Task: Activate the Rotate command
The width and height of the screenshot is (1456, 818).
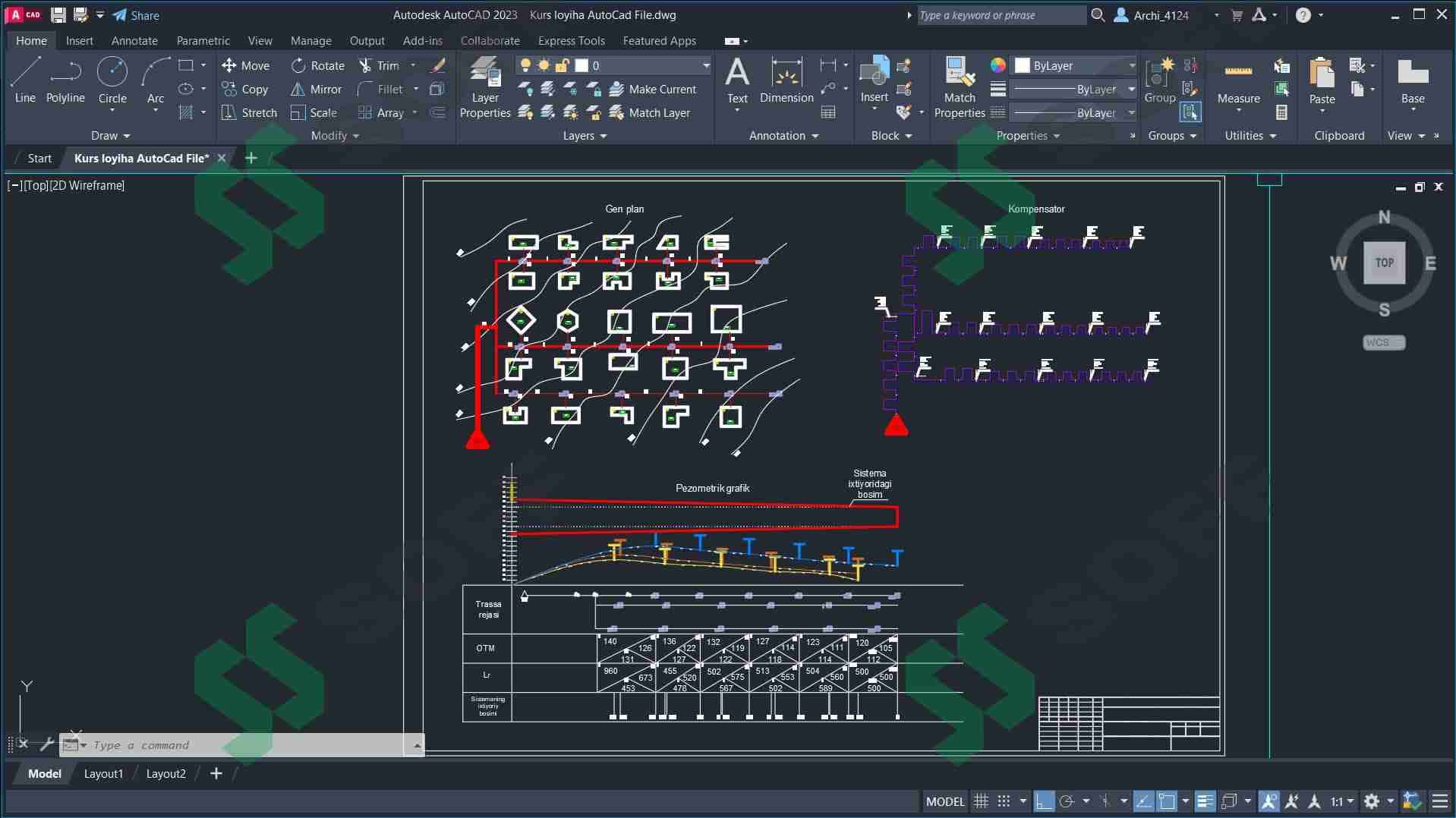Action: (x=317, y=66)
